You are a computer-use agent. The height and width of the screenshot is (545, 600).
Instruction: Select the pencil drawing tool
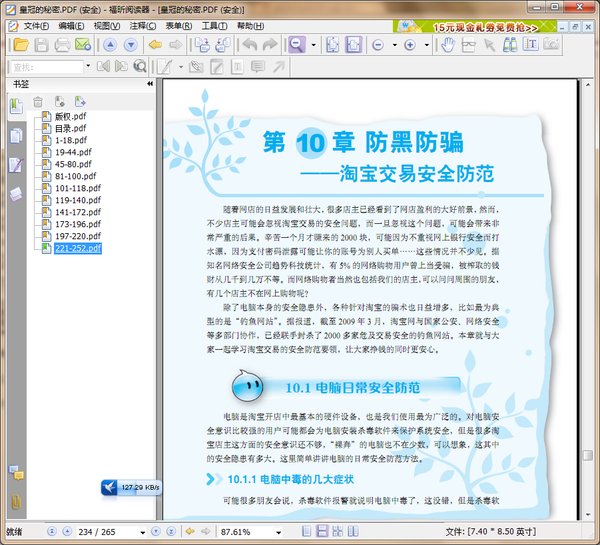coord(165,67)
